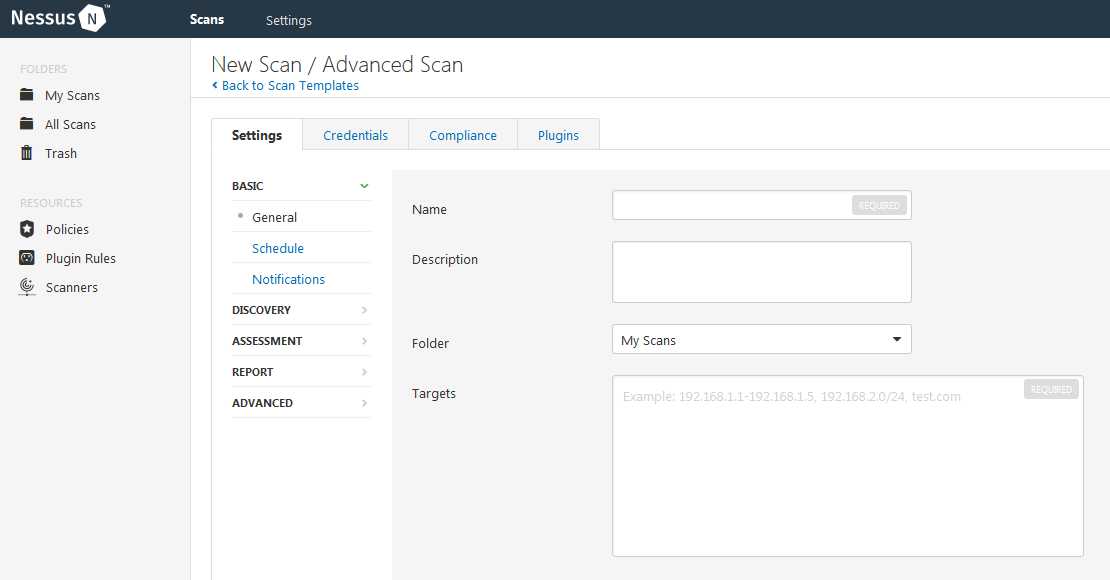The image size is (1110, 580).
Task: Open the Scans top menu
Action: point(207,20)
